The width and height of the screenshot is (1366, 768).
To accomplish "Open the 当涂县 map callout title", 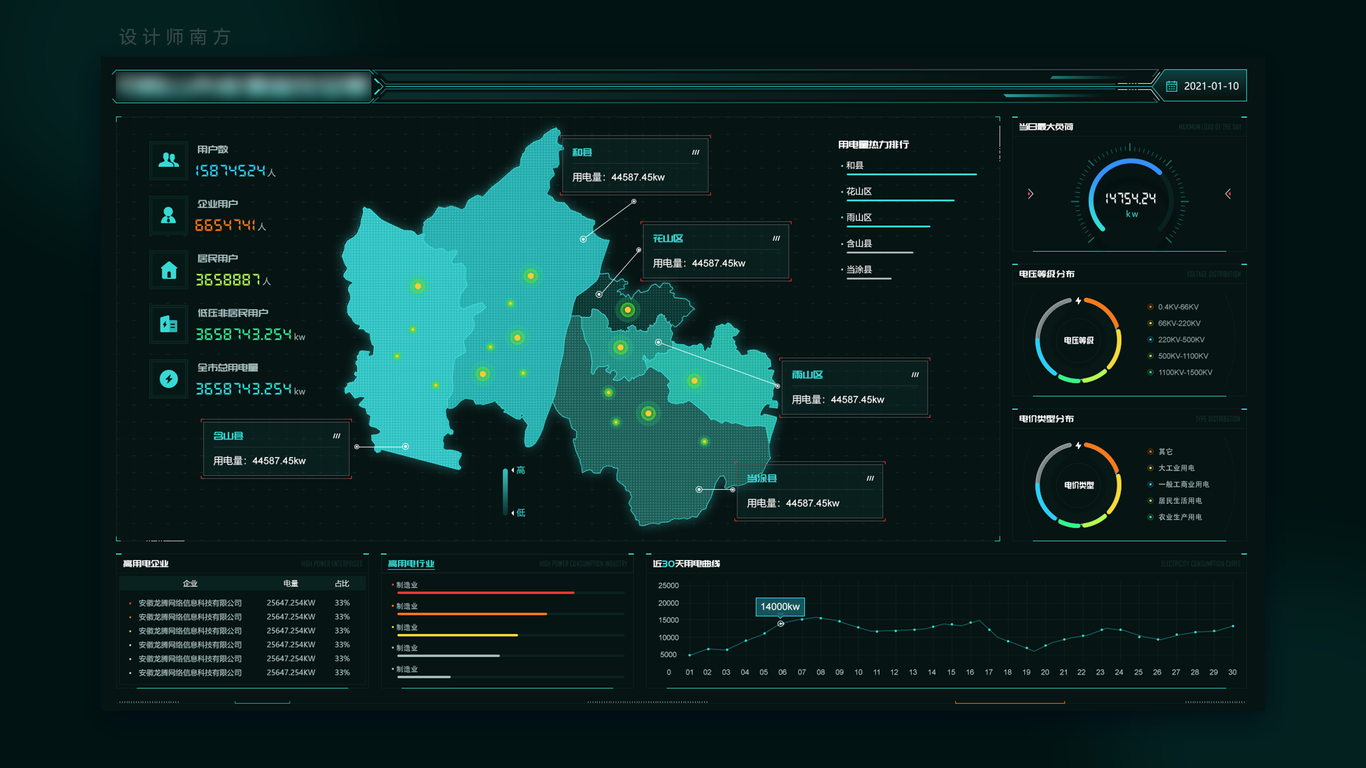I will point(762,479).
